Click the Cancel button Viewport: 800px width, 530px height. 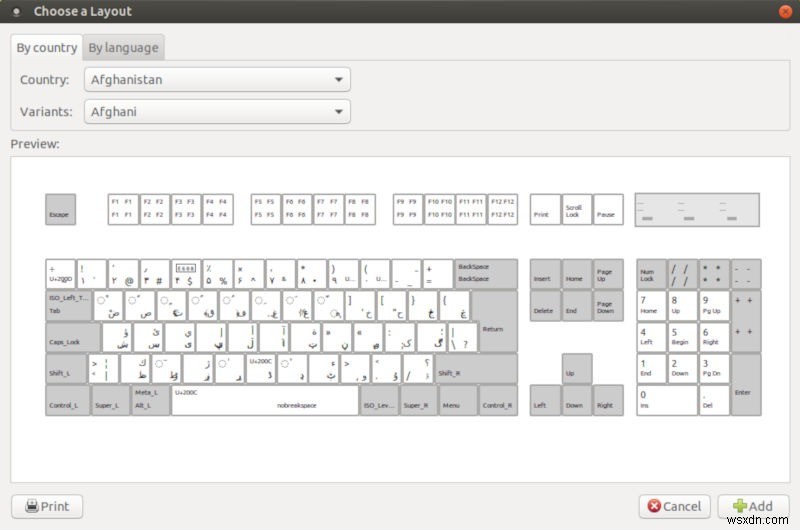tap(674, 507)
